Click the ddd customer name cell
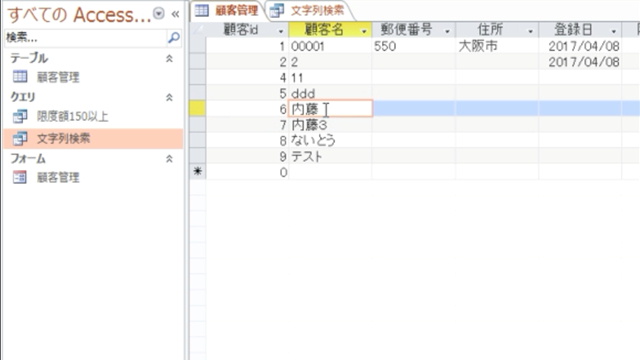The height and width of the screenshot is (360, 640). pos(330,93)
